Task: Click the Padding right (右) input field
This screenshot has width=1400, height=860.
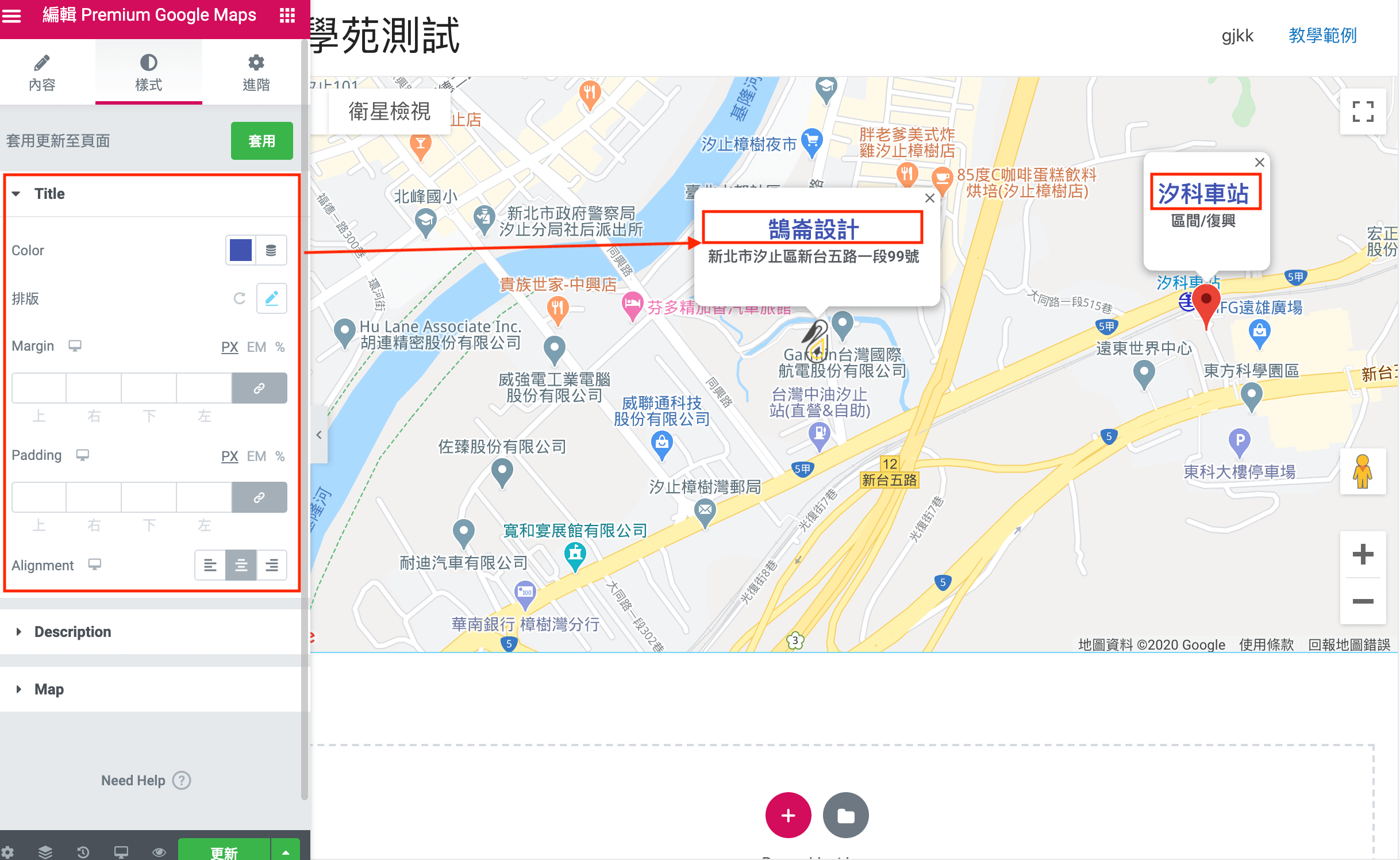Action: click(x=94, y=497)
